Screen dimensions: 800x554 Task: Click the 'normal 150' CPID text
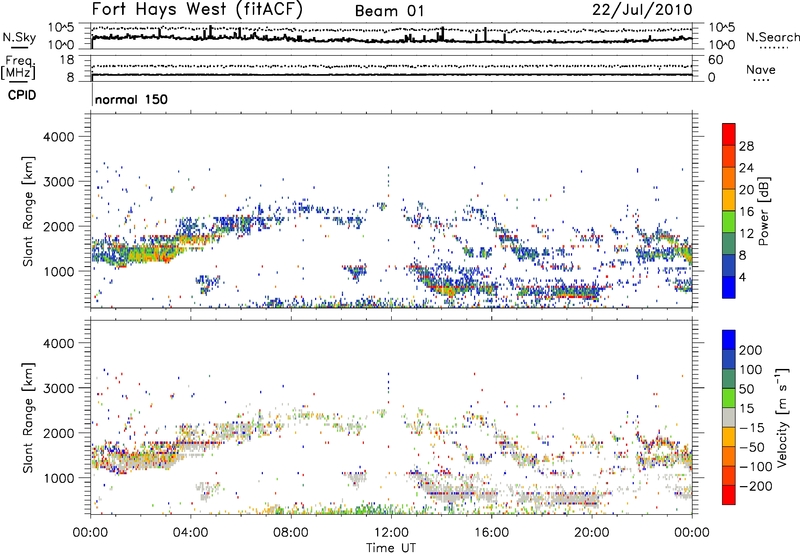131,99
